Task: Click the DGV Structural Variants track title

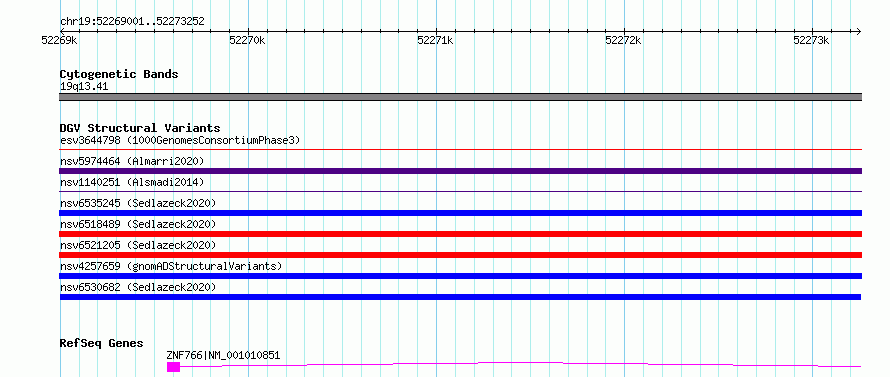Action: [140, 128]
